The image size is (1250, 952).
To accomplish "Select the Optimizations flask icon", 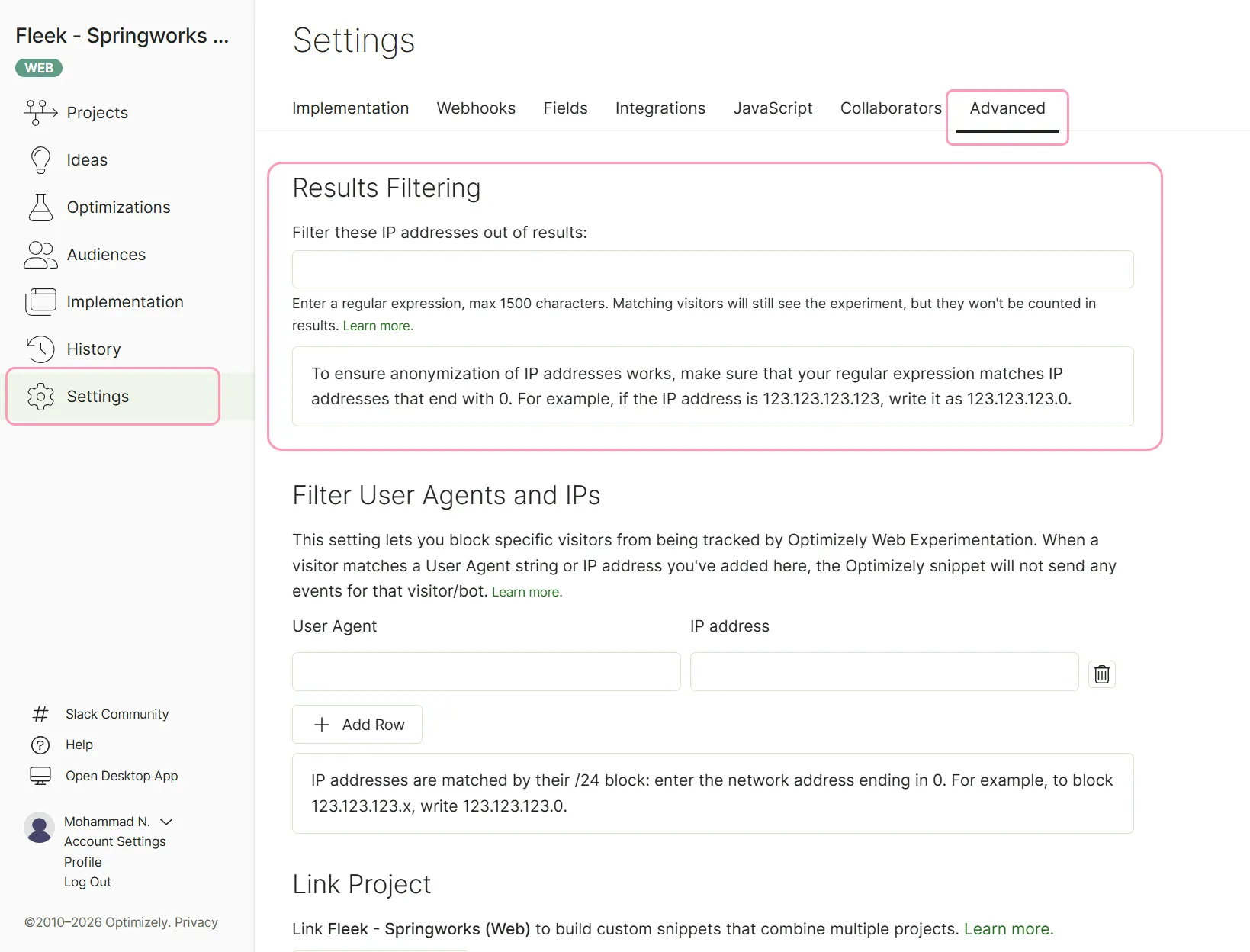I will pos(40,207).
